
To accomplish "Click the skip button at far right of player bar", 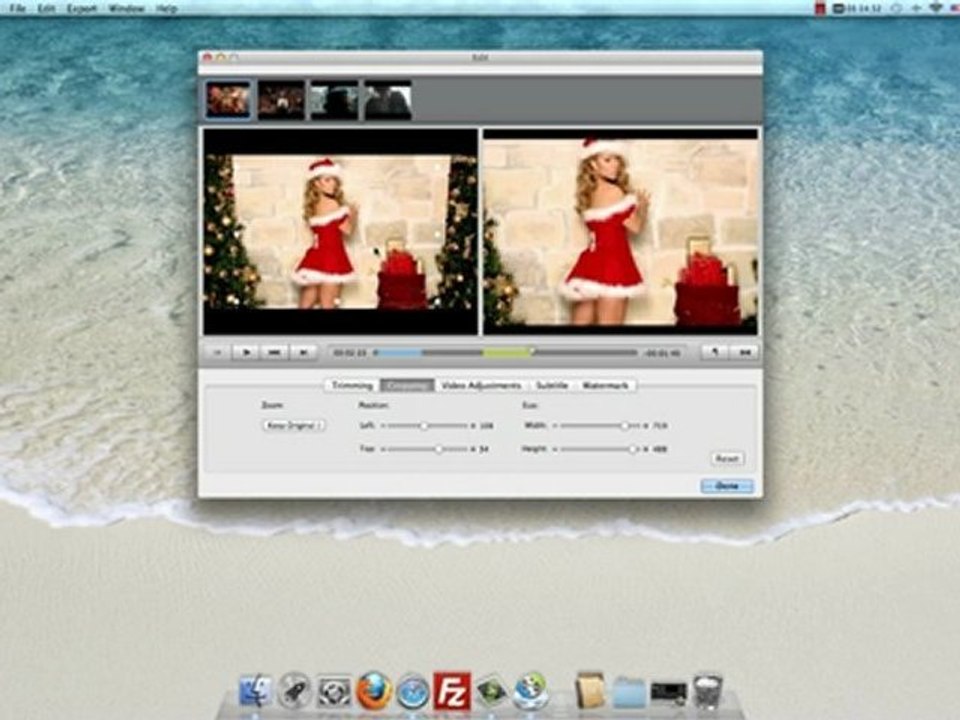I will [744, 352].
